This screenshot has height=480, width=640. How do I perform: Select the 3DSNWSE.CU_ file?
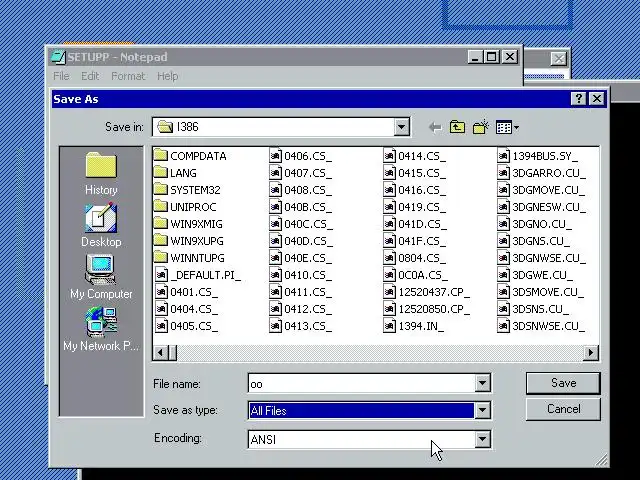[541, 326]
